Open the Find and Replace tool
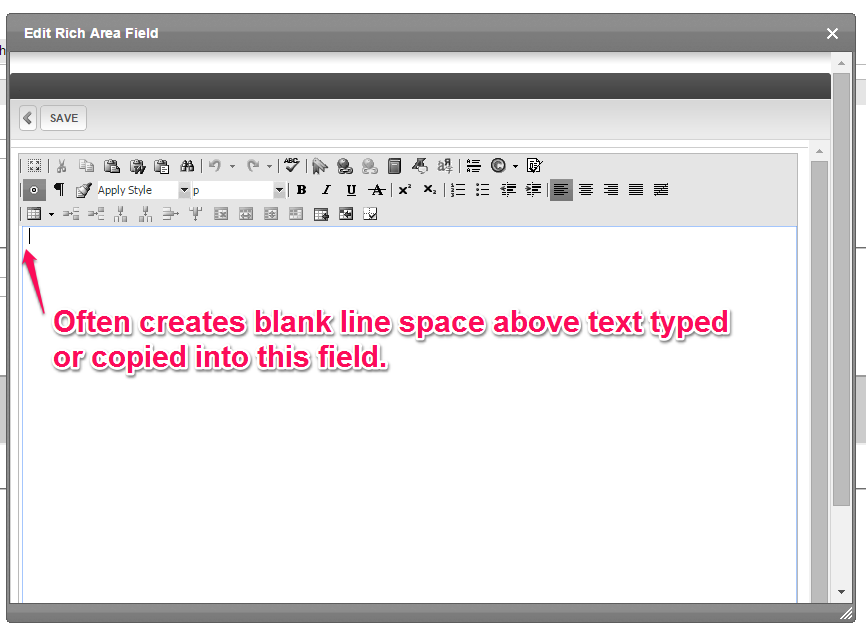The height and width of the screenshot is (633, 866). (187, 165)
